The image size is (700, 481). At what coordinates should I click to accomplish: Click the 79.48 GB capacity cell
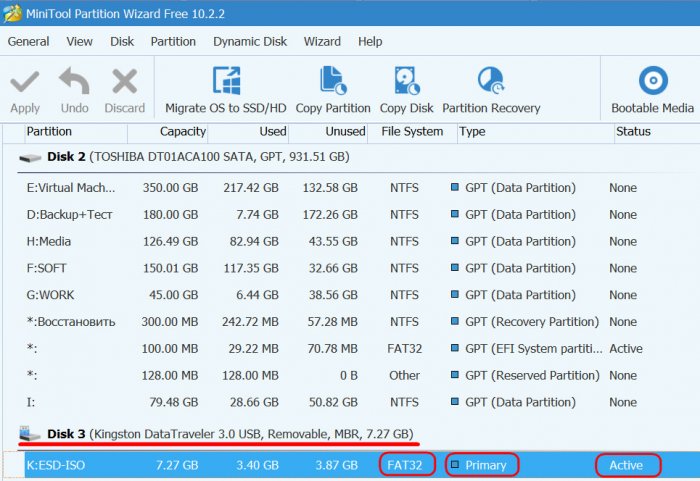pyautogui.click(x=174, y=402)
